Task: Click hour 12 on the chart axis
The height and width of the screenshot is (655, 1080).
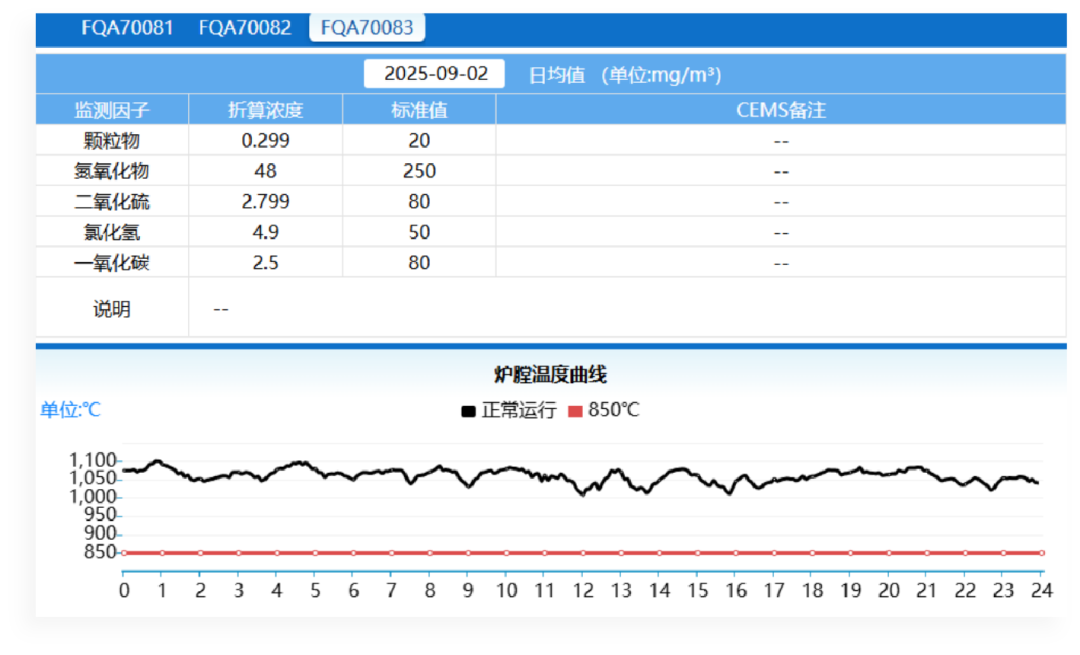Action: pyautogui.click(x=582, y=590)
